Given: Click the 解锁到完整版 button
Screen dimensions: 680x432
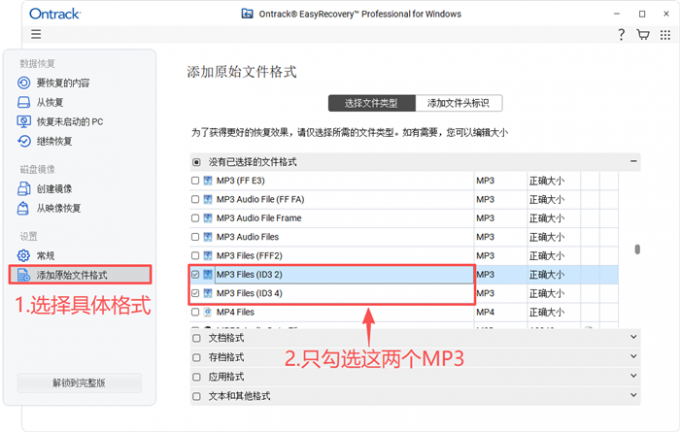Looking at the screenshot, I should coord(79,383).
